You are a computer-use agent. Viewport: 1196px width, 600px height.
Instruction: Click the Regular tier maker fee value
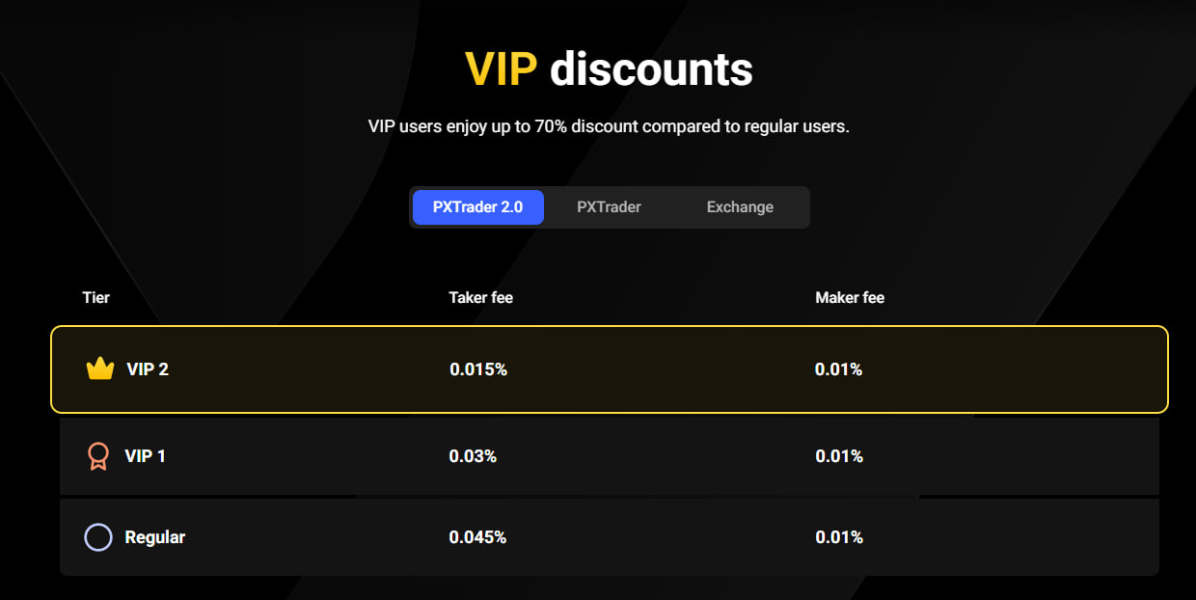839,537
